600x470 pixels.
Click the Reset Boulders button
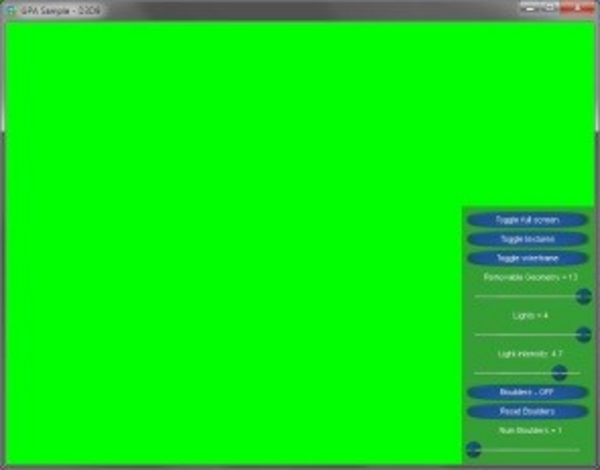click(x=527, y=411)
